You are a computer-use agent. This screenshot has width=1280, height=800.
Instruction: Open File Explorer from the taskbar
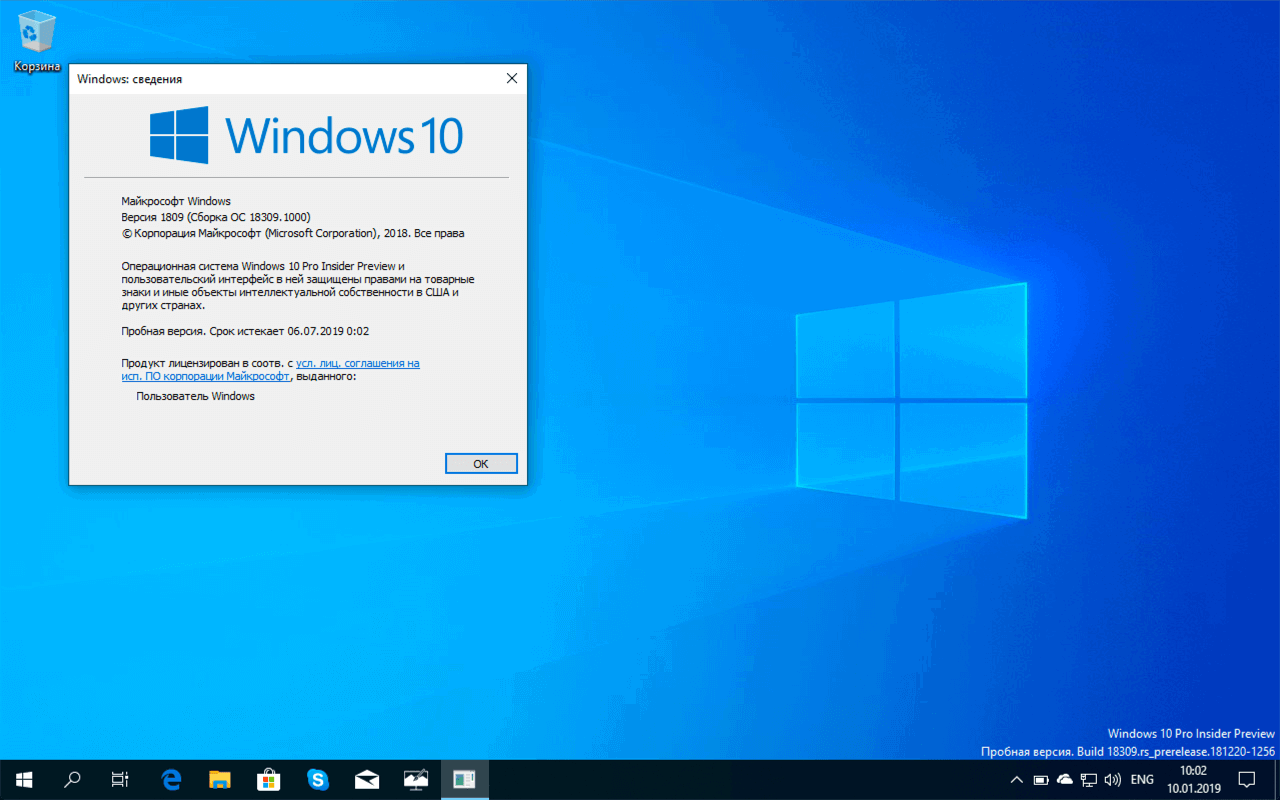218,779
